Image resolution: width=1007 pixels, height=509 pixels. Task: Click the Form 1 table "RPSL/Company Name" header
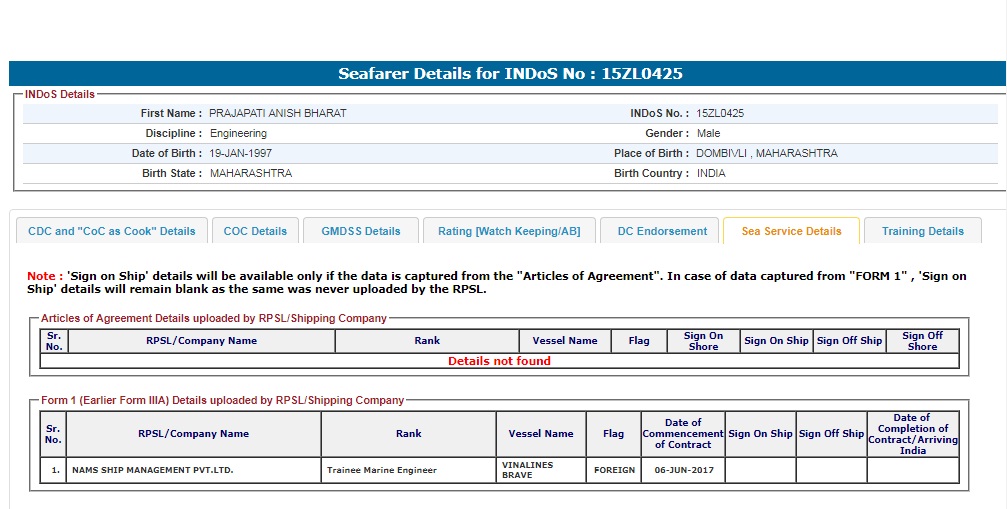click(193, 434)
